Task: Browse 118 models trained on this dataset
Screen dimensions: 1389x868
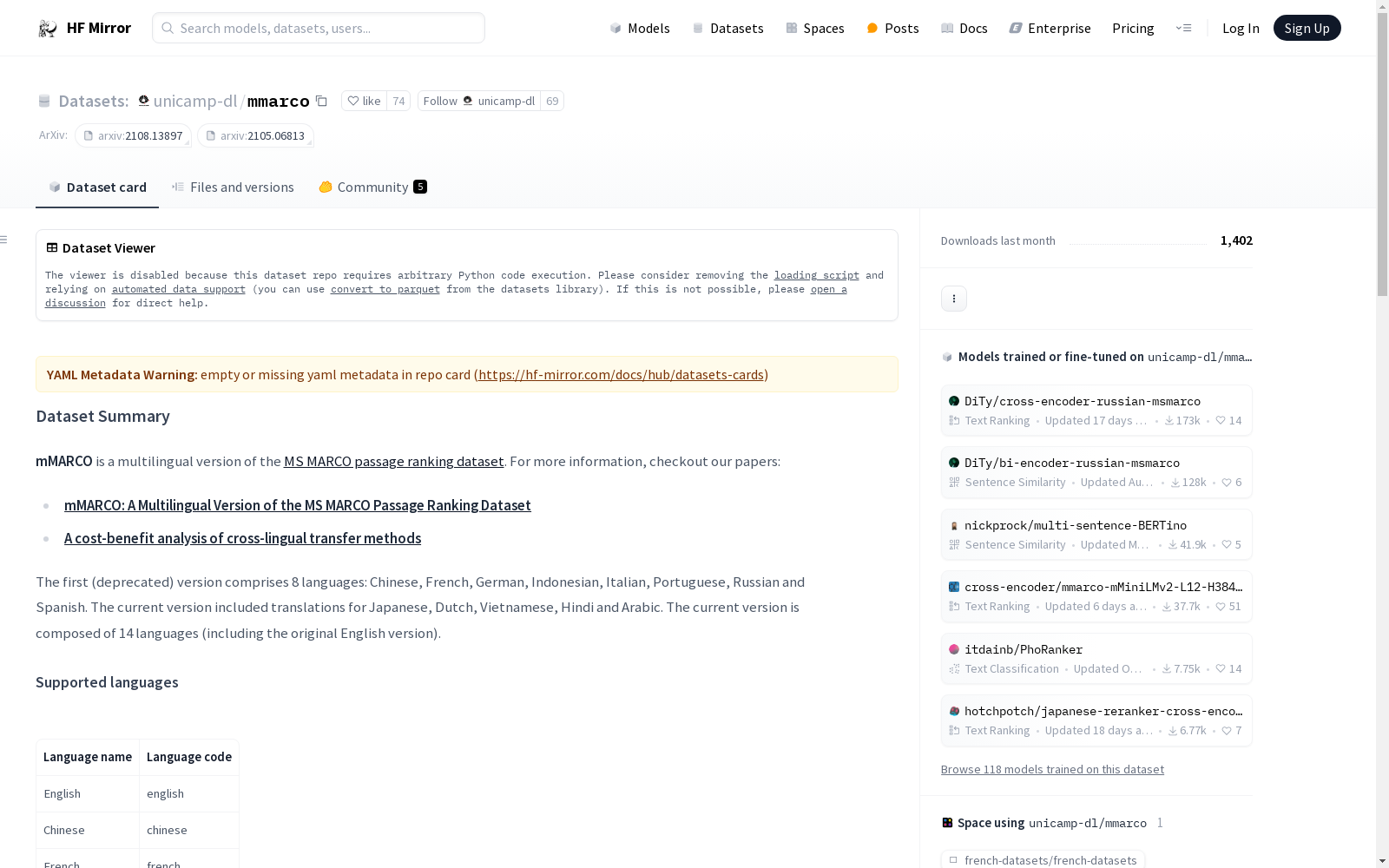Action: (x=1052, y=769)
